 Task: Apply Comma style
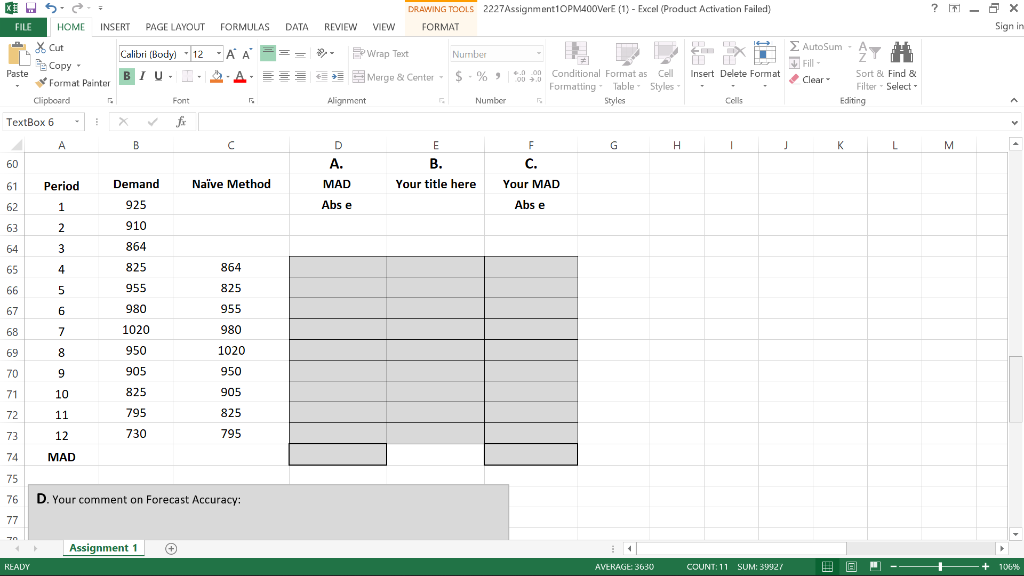[x=498, y=76]
